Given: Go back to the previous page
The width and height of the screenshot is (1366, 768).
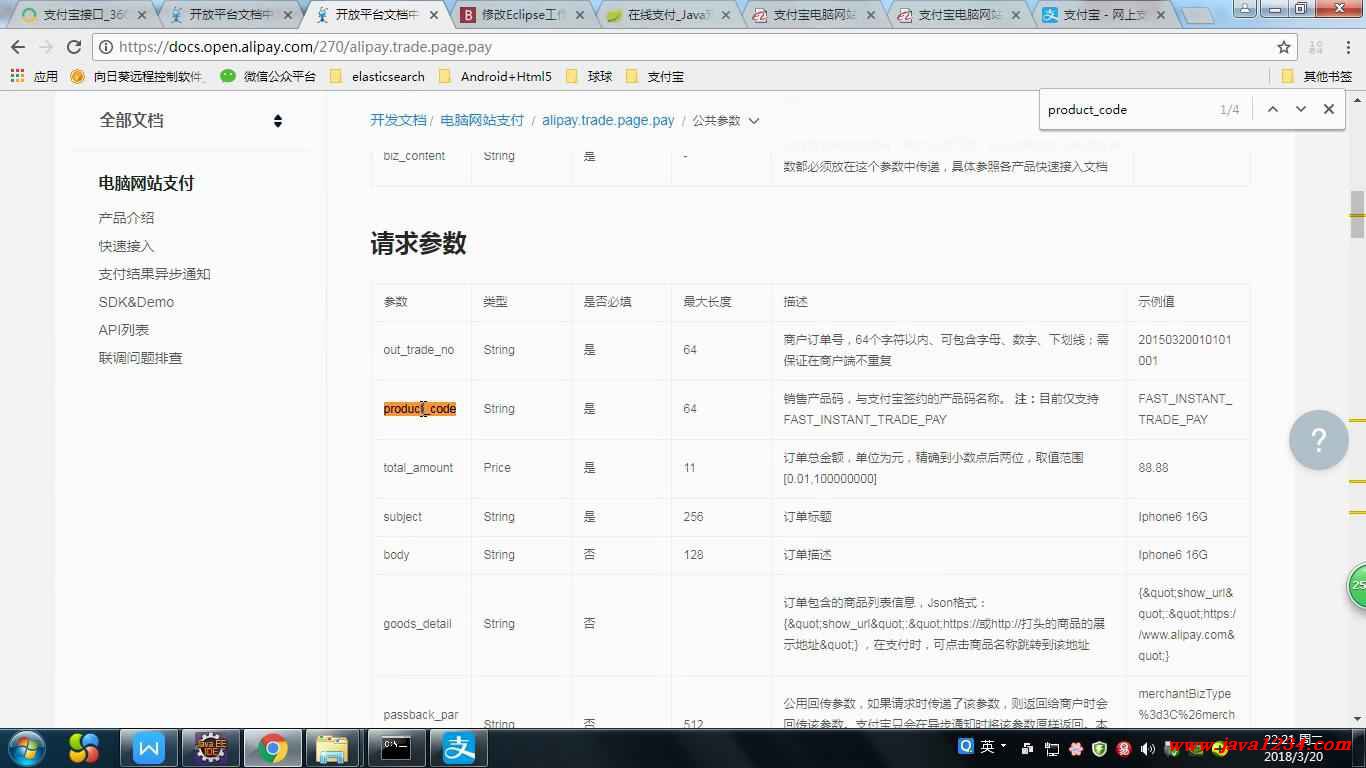Looking at the screenshot, I should [x=18, y=47].
